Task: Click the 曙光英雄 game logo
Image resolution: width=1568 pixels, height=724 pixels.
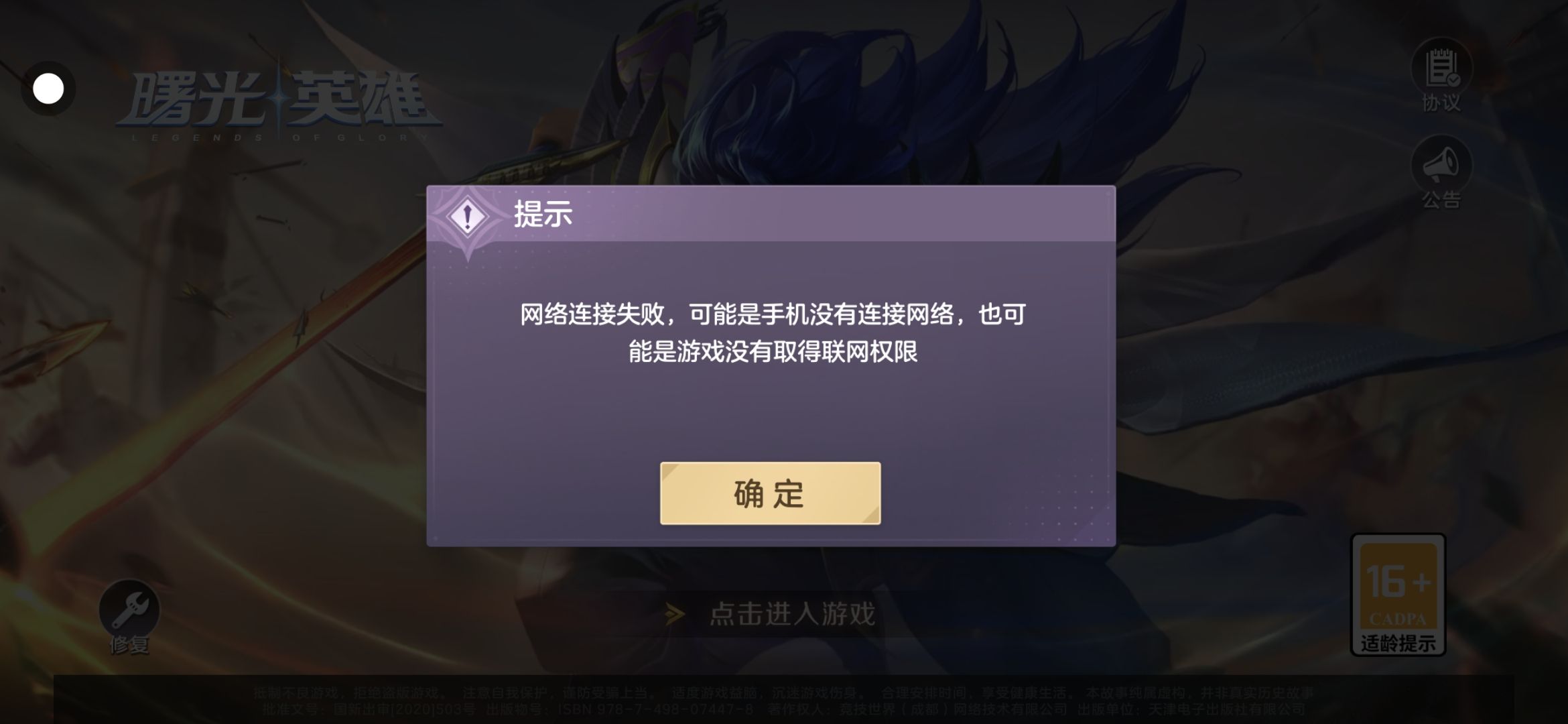Action: click(279, 102)
